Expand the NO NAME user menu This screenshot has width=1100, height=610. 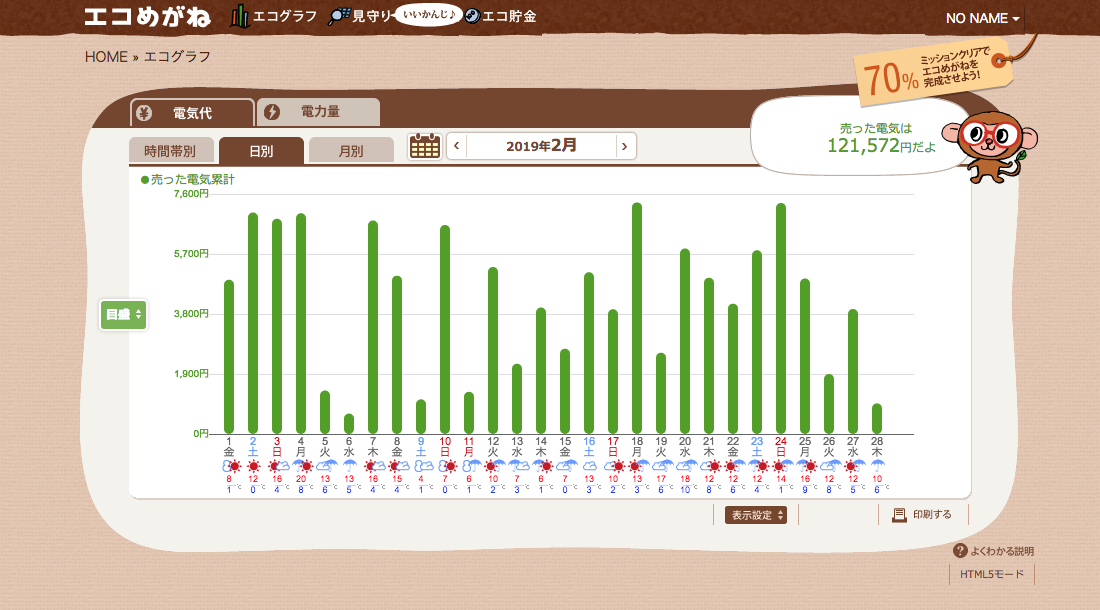[x=982, y=18]
